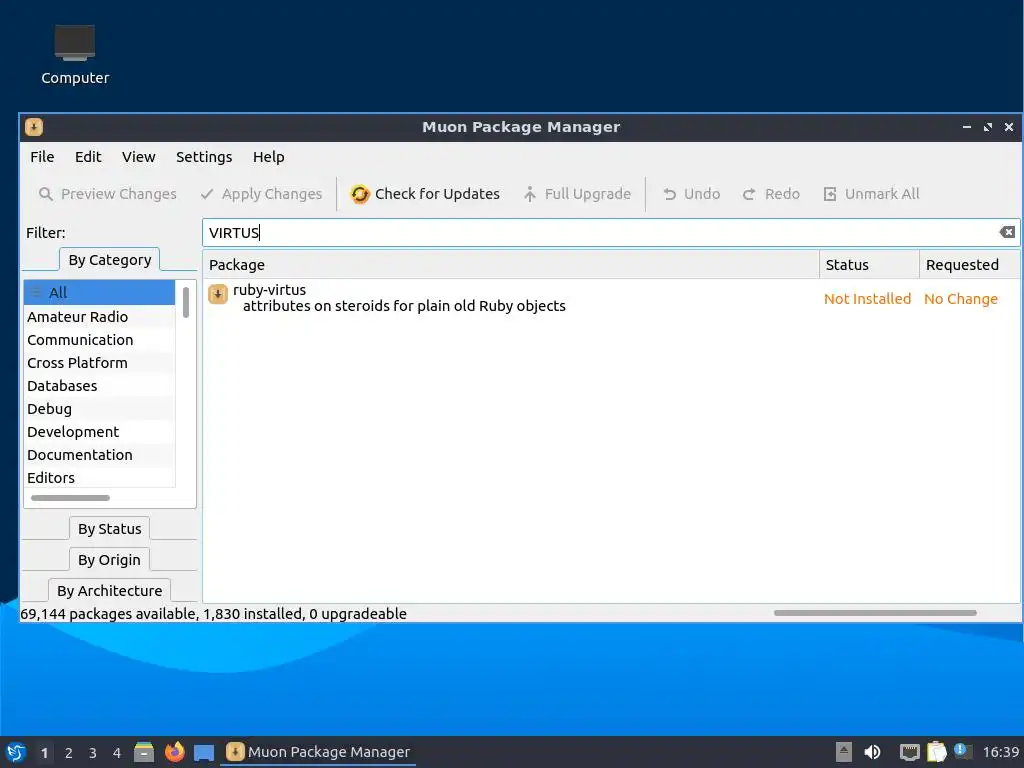
Task: Click the show desktop taskbar icon
Action: tap(204, 752)
